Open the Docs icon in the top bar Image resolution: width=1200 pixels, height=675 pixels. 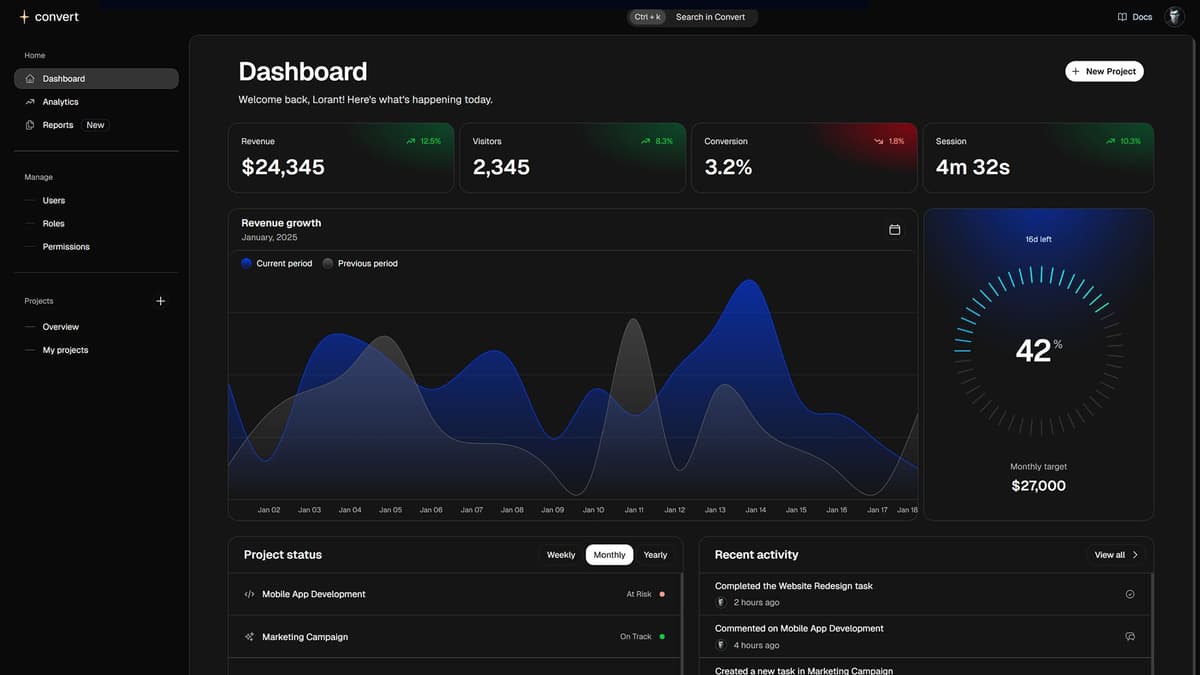1122,16
